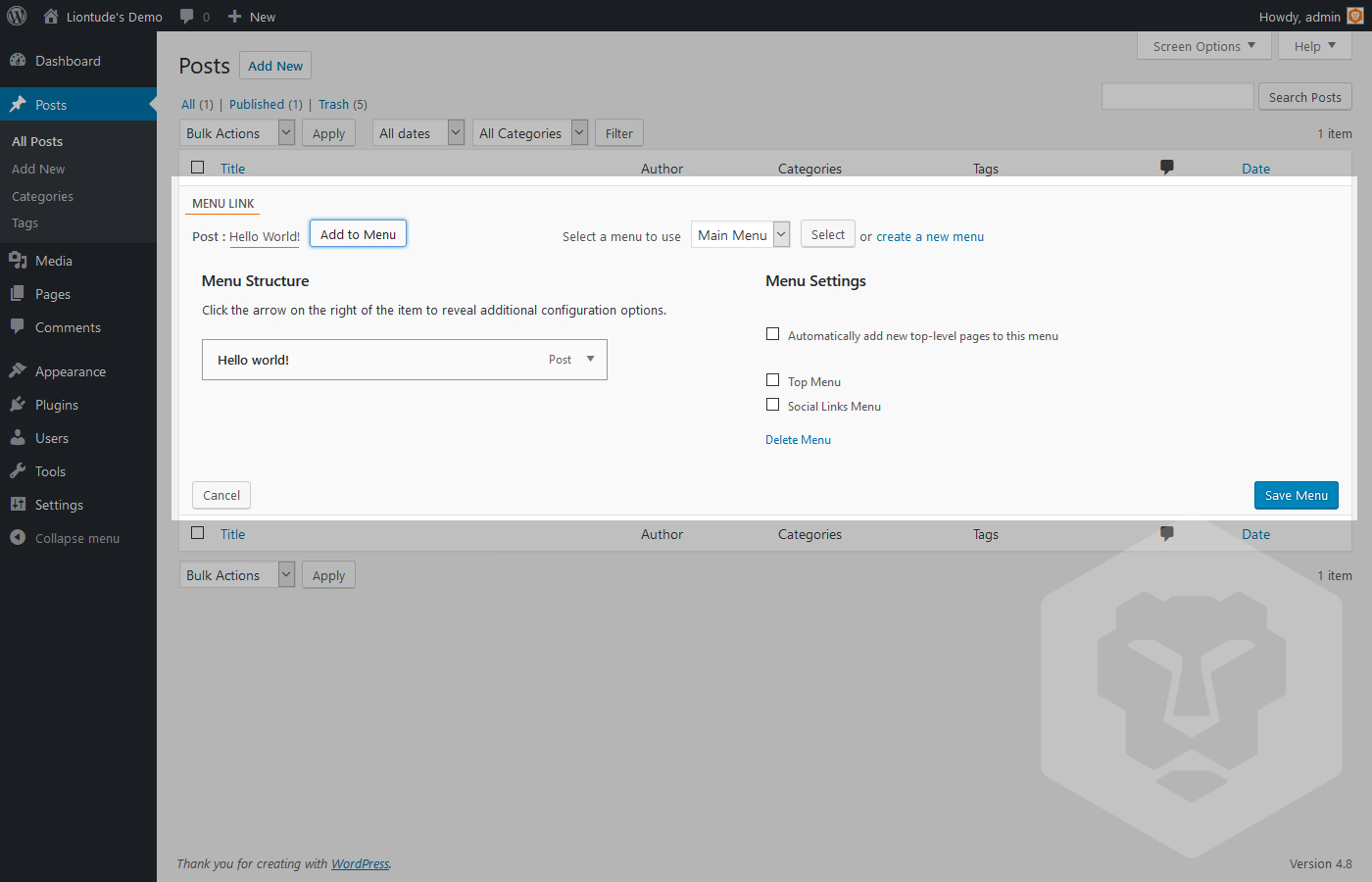This screenshot has height=882, width=1372.
Task: Expand the Hello world! menu item arrow
Action: pyautogui.click(x=590, y=359)
